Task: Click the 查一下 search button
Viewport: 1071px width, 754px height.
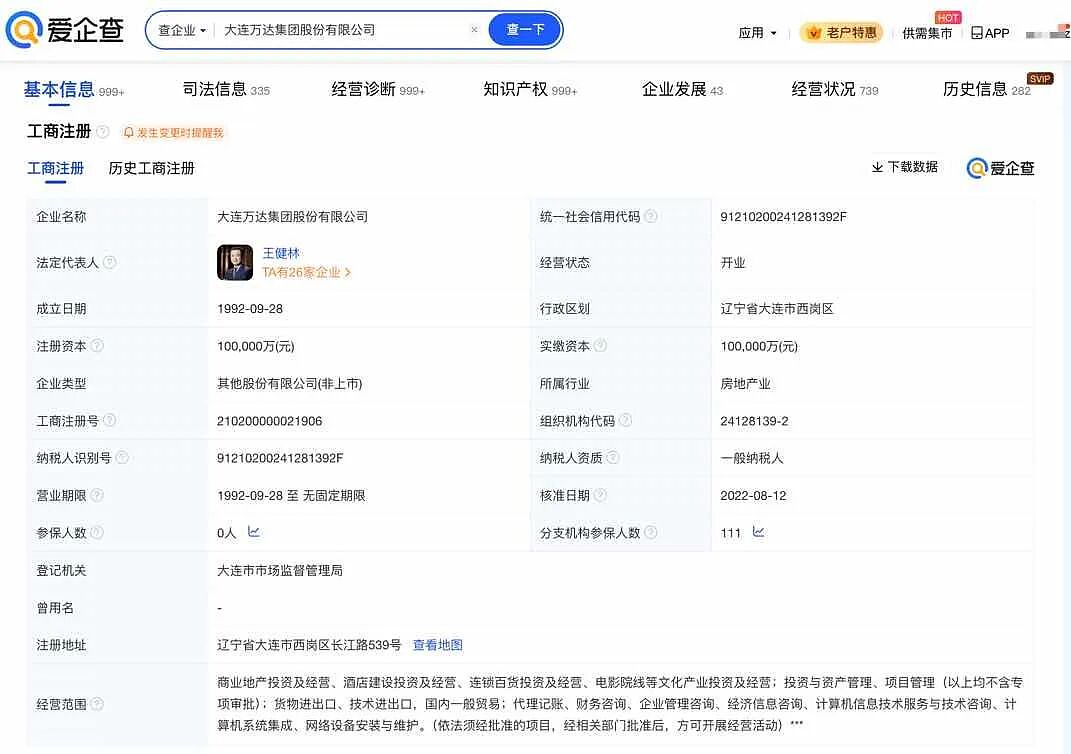Action: (525, 30)
